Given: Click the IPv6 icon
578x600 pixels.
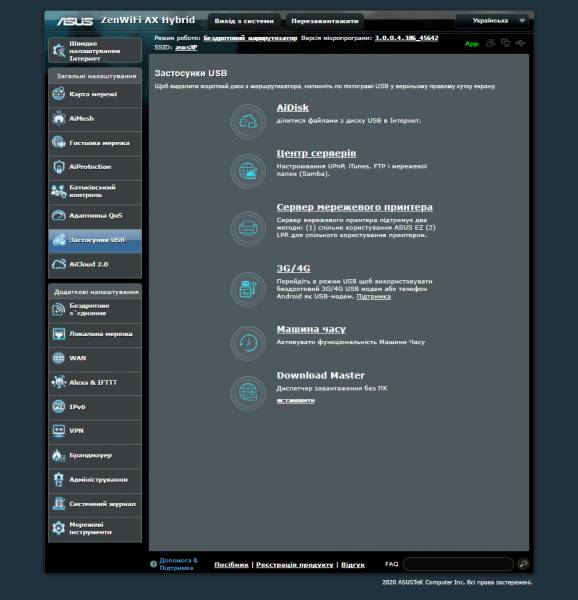Looking at the screenshot, I should pyautogui.click(x=59, y=406).
